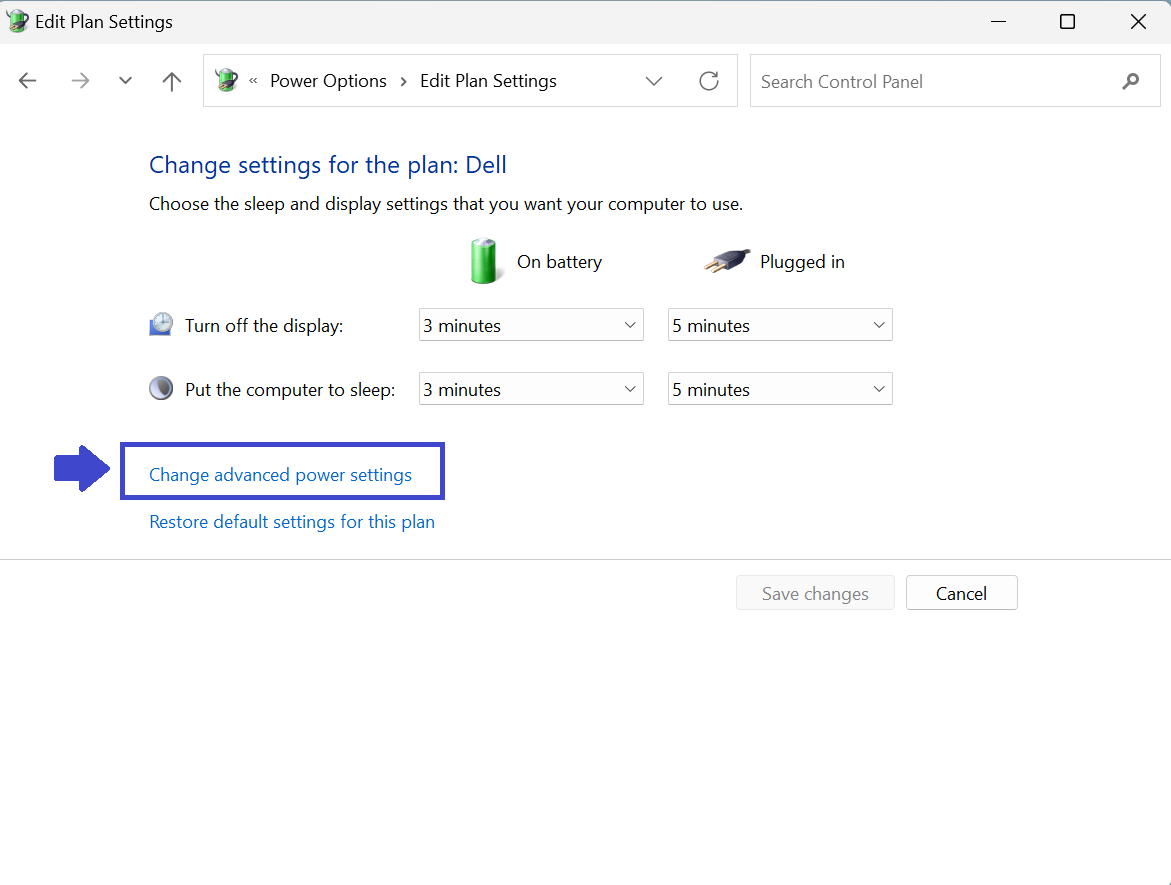Open display timeout dropdown for On battery
The height and width of the screenshot is (885, 1171).
point(530,326)
